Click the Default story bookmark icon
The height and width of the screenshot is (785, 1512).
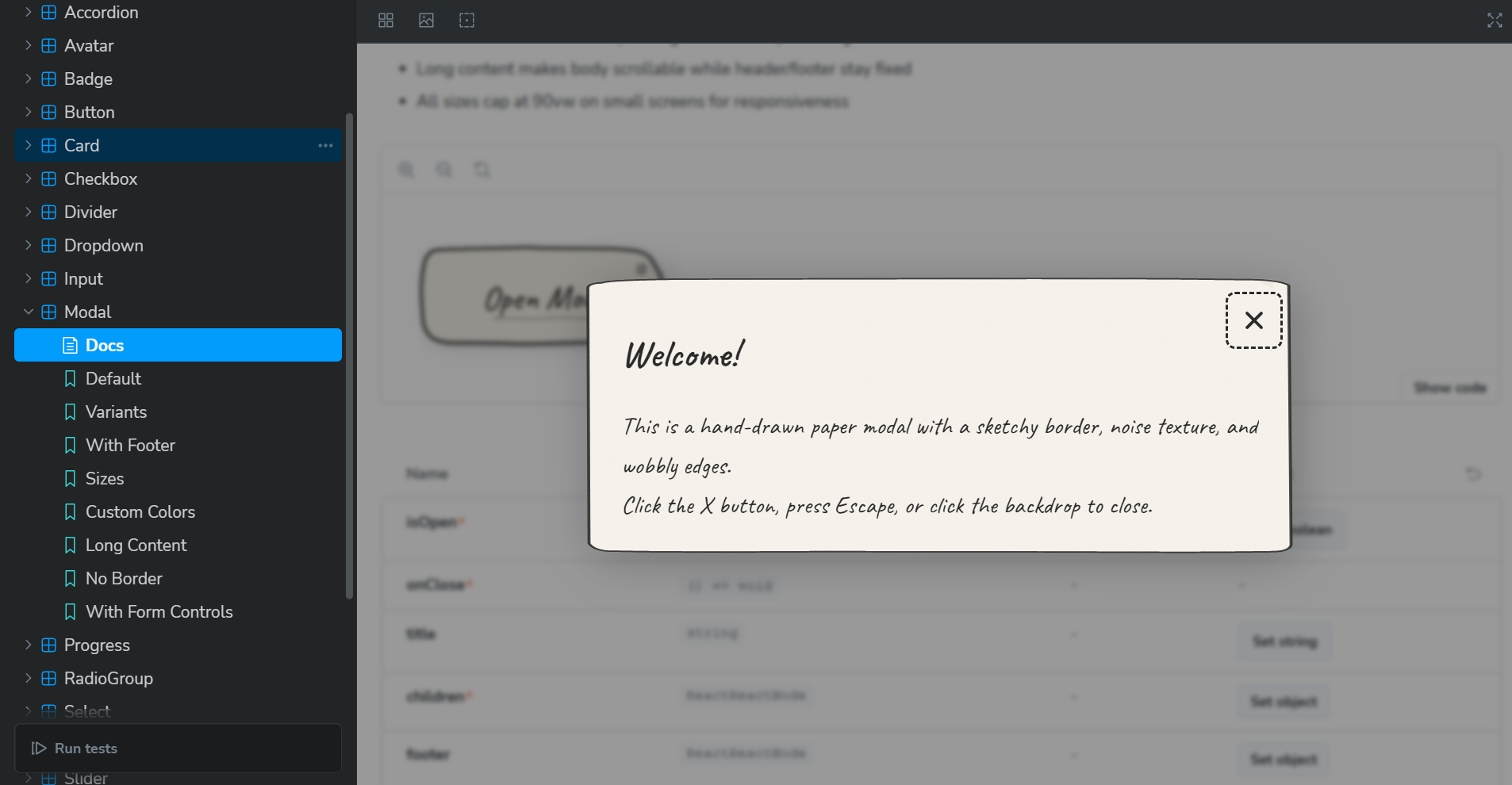70,378
